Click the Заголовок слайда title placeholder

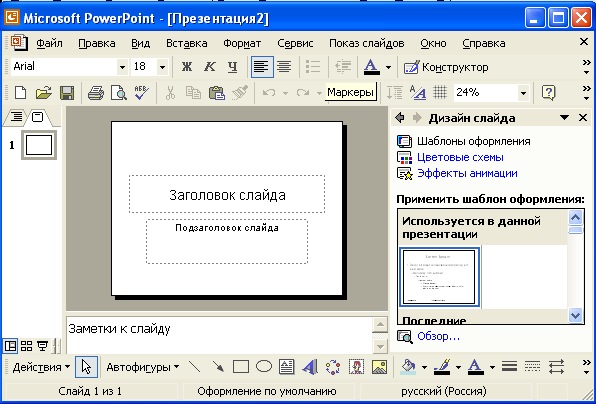click(227, 194)
